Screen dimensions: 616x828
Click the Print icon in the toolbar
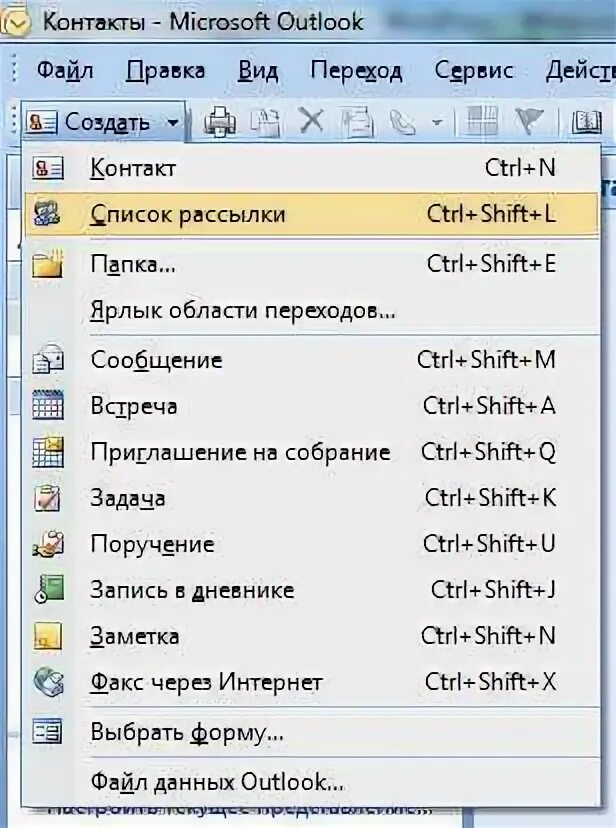pyautogui.click(x=220, y=122)
